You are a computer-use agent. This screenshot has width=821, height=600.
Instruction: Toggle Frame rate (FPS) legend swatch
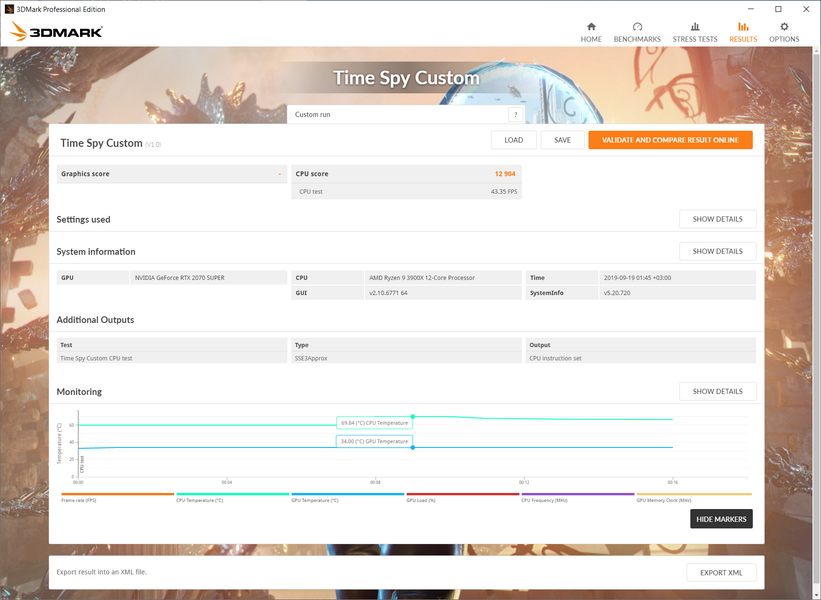point(117,494)
